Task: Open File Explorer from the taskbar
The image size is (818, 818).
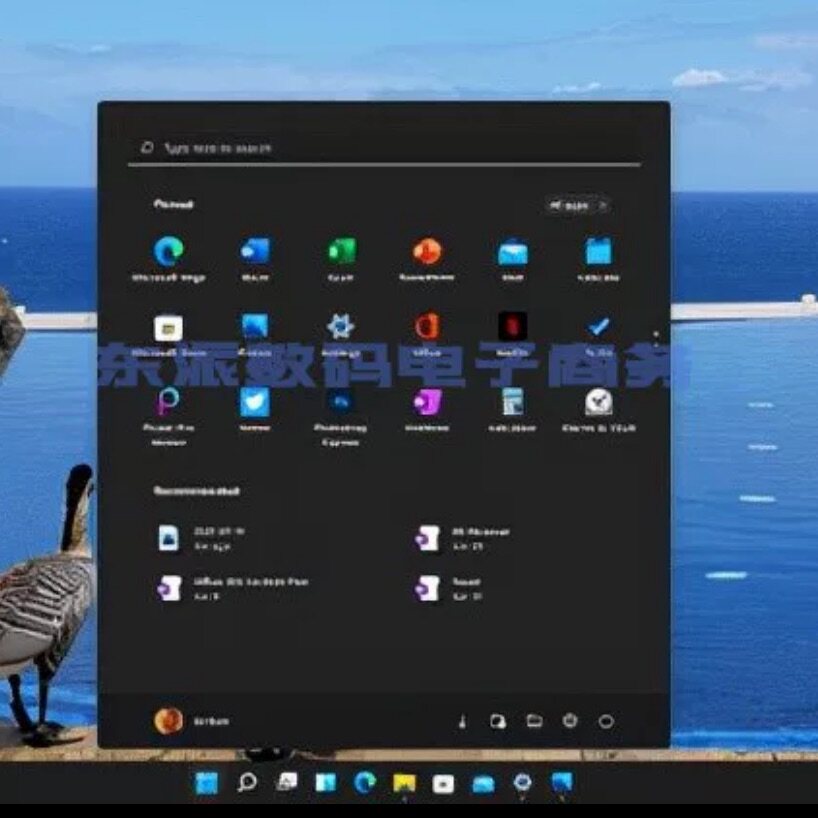Action: (x=404, y=783)
